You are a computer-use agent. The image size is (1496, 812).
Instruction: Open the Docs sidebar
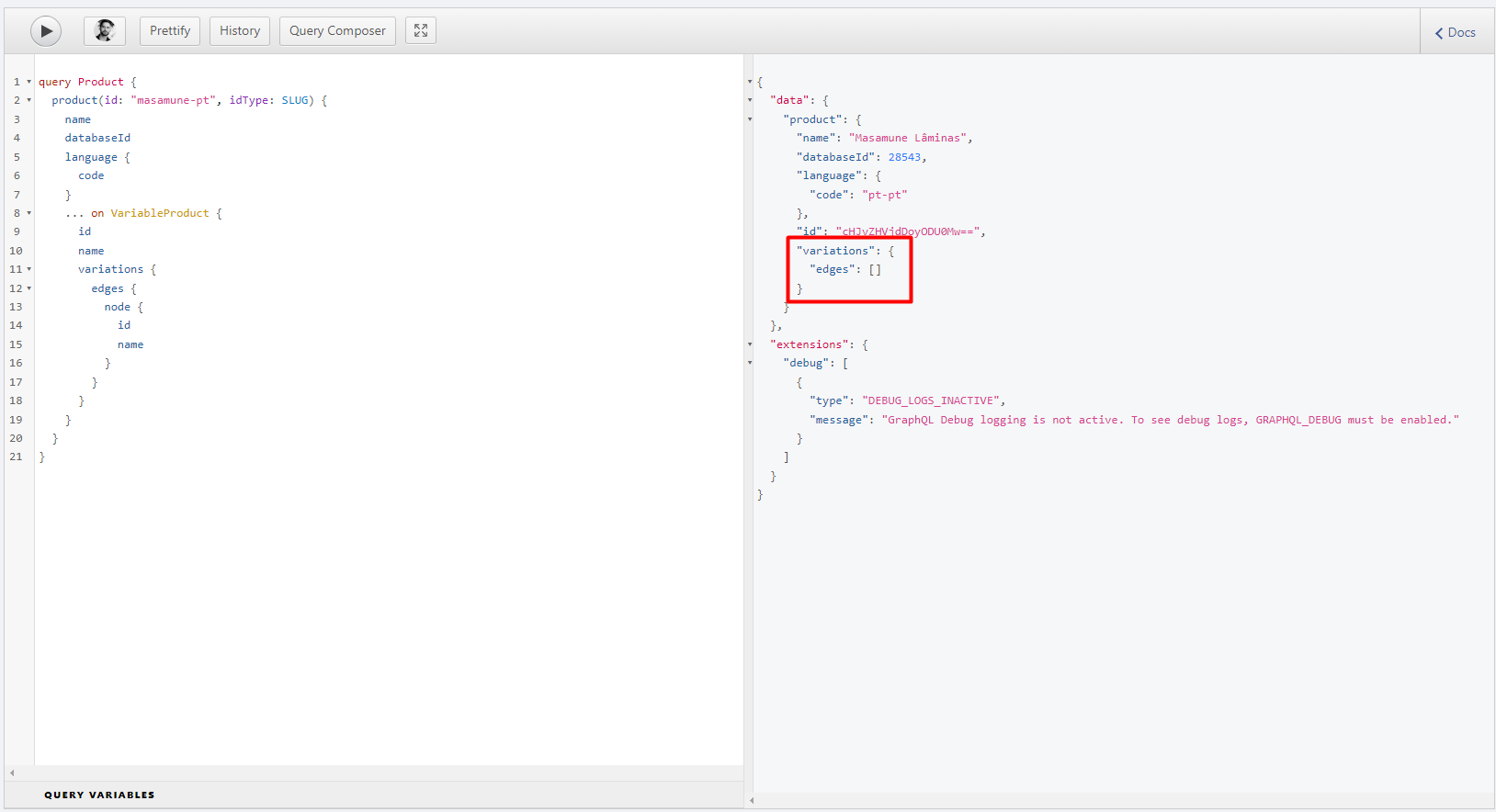(1456, 32)
